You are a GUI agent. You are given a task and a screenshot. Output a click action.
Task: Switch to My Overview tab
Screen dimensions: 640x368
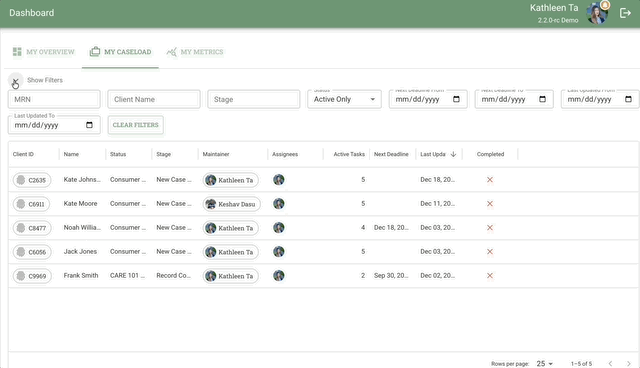(x=43, y=52)
